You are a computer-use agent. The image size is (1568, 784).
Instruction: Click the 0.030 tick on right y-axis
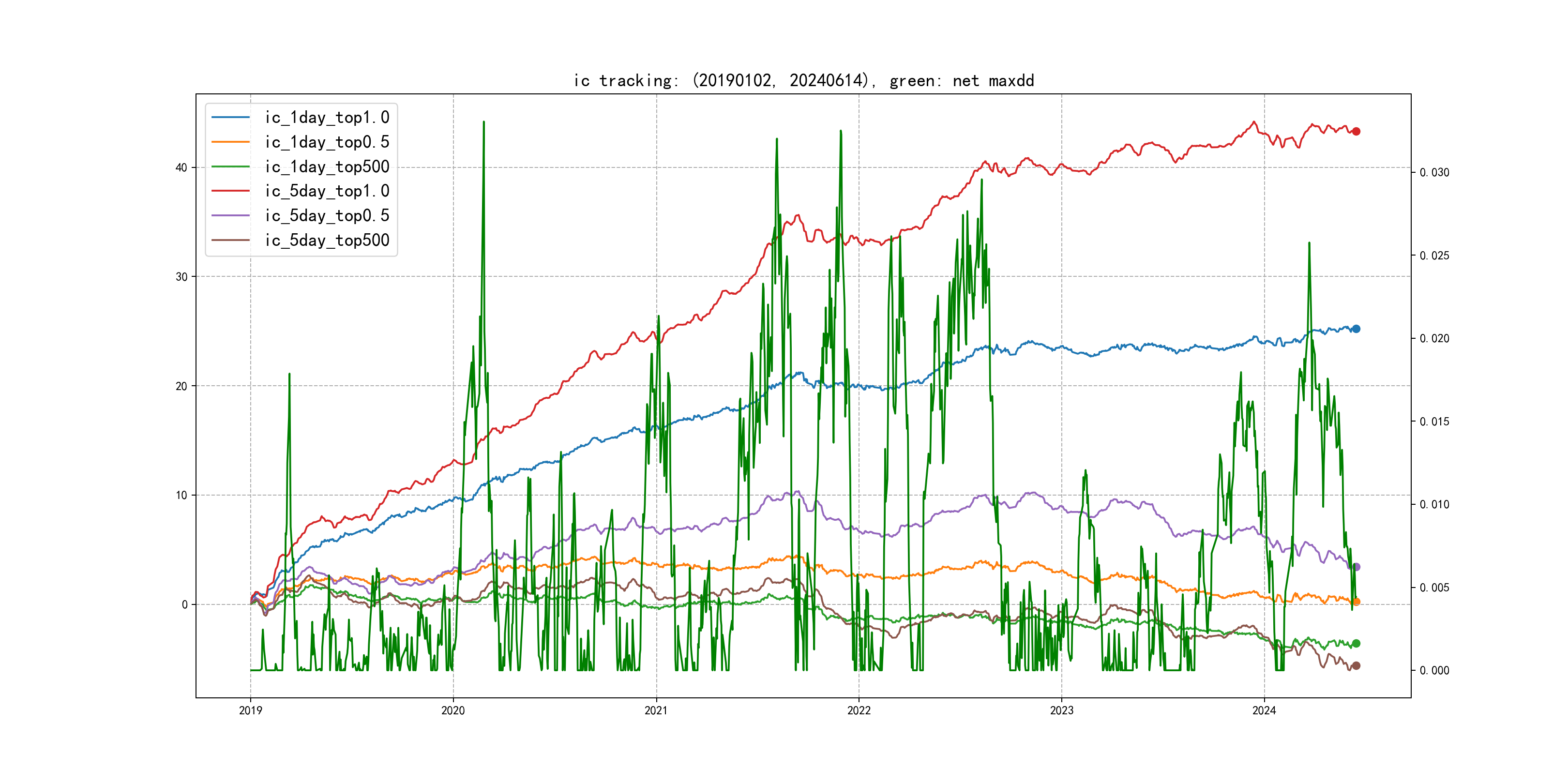pyautogui.click(x=1434, y=173)
